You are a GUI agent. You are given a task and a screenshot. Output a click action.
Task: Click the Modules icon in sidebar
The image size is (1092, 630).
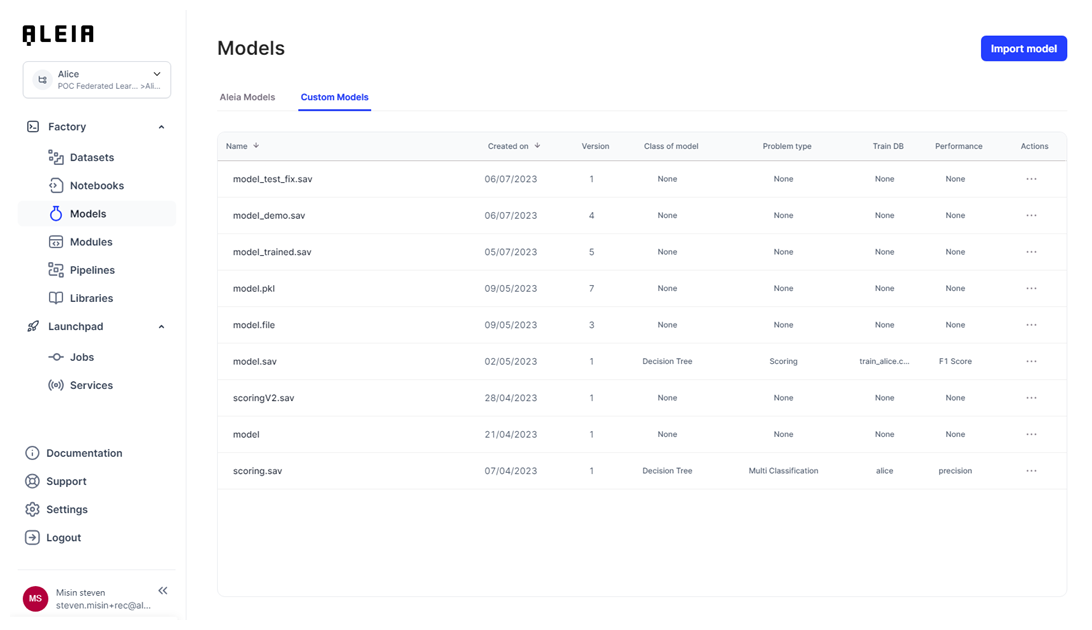pos(56,242)
